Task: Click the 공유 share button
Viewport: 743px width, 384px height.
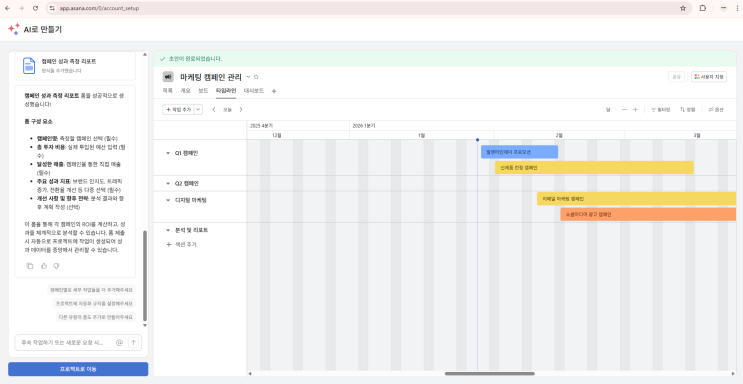Action: click(676, 77)
